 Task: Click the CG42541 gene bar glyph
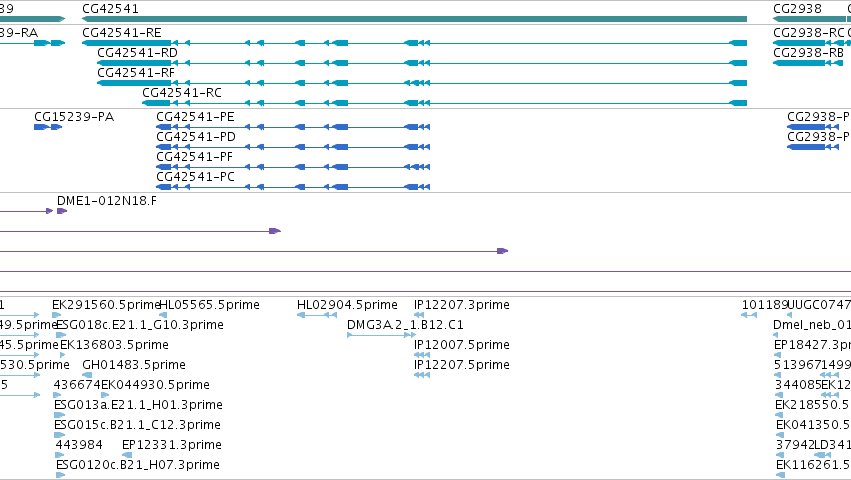pos(414,19)
